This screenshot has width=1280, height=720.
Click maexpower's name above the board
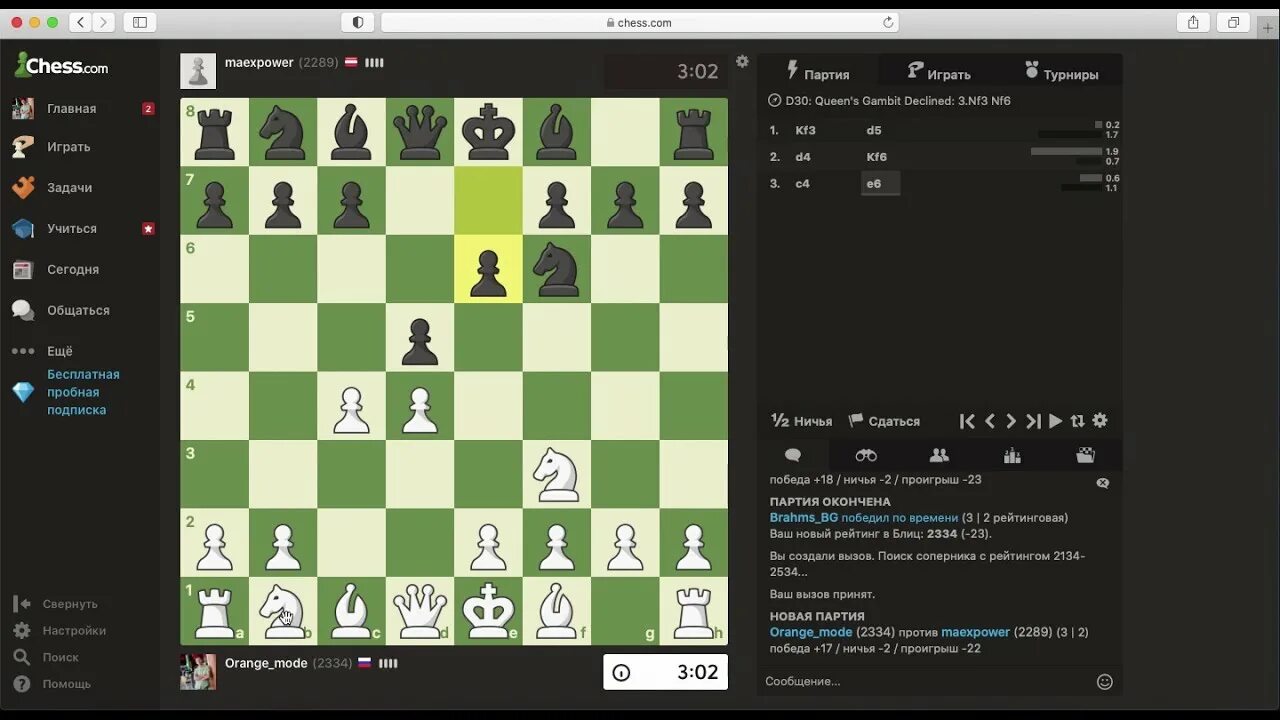(259, 62)
